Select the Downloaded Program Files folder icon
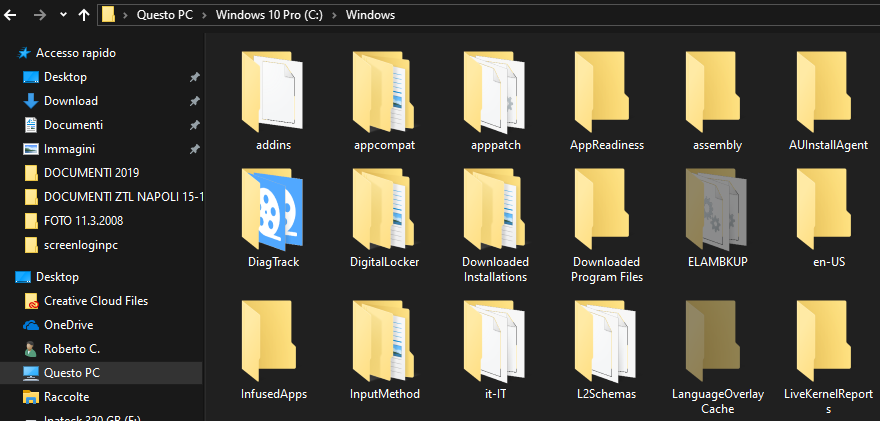The width and height of the screenshot is (880, 421). (x=601, y=209)
